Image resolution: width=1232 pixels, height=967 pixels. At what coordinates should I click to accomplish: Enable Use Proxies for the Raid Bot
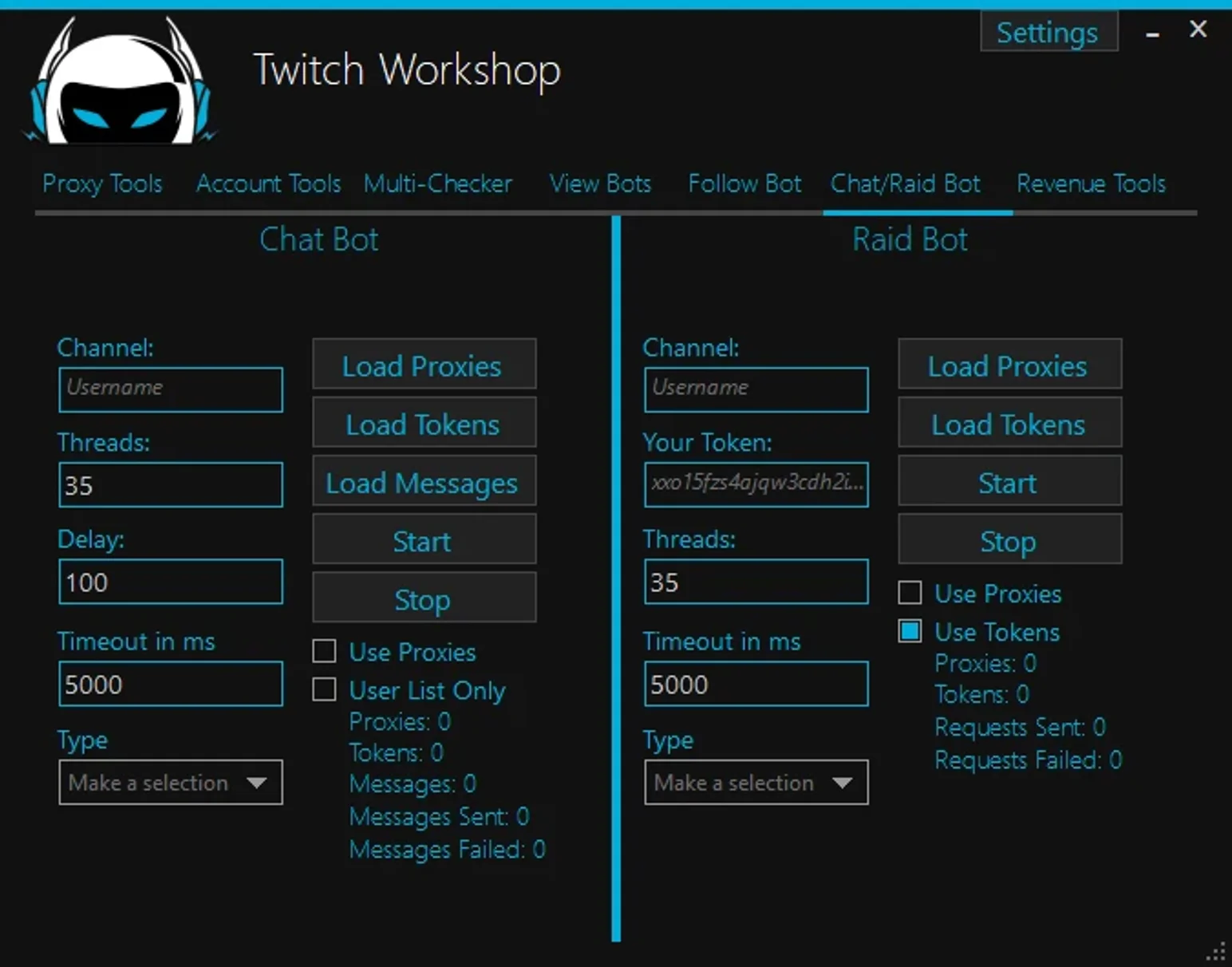tap(910, 593)
